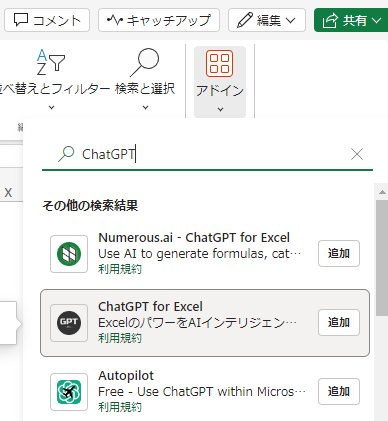Open キャッチアップ

159,20
